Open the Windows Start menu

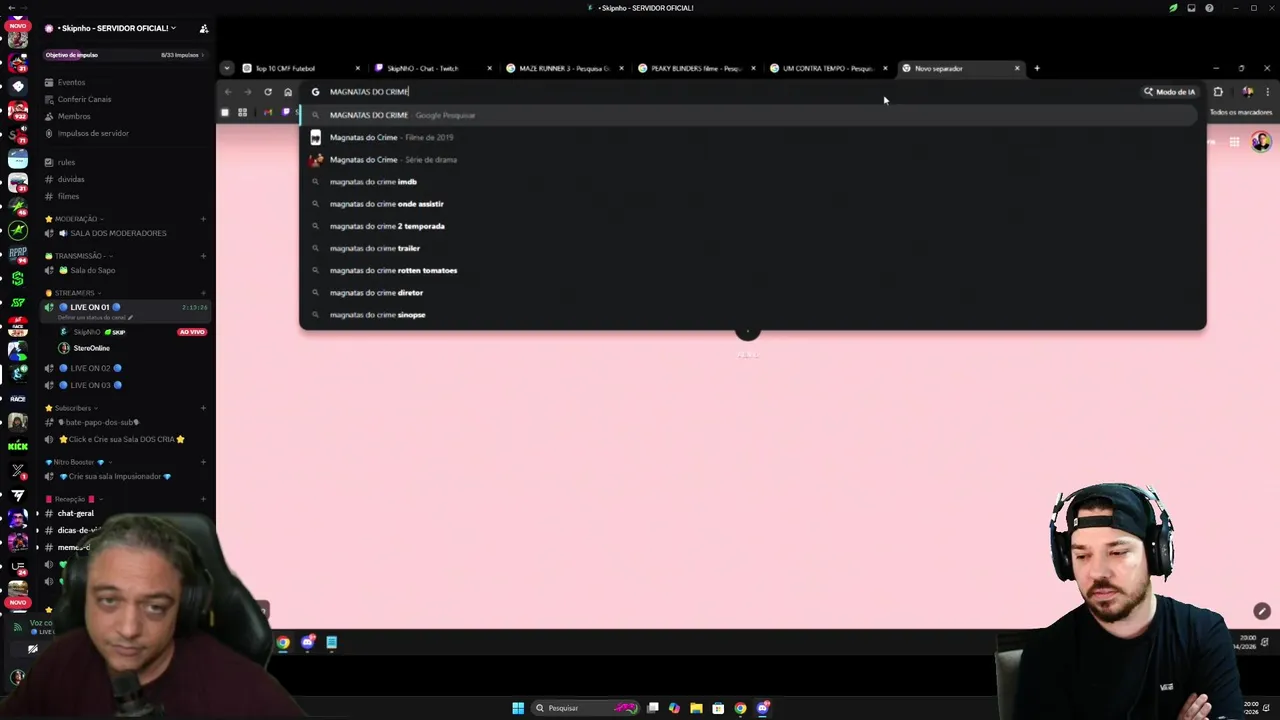click(518, 708)
